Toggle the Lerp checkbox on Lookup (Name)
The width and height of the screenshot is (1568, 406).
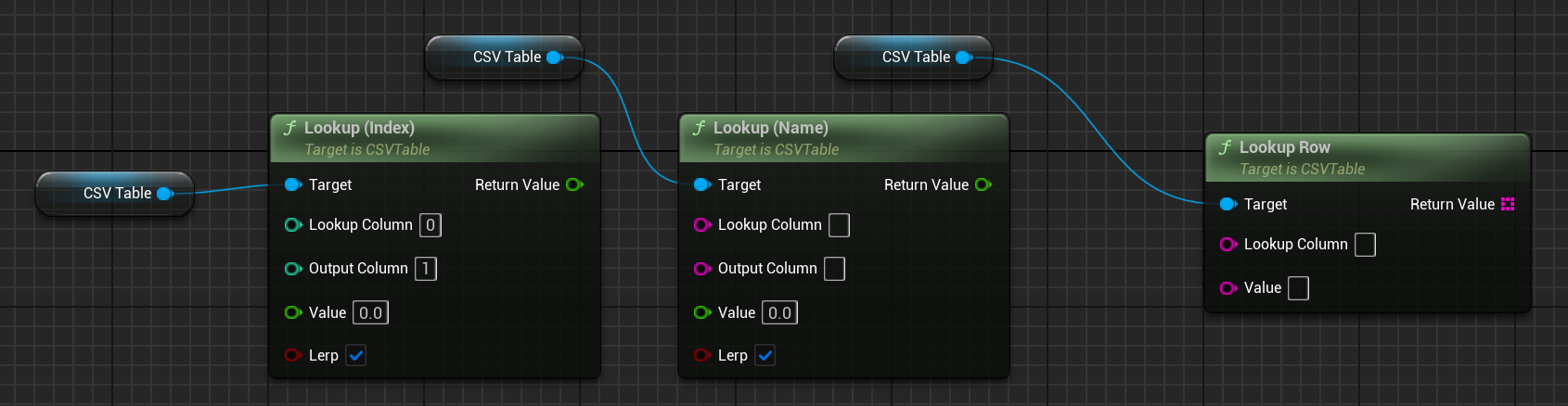(x=765, y=355)
